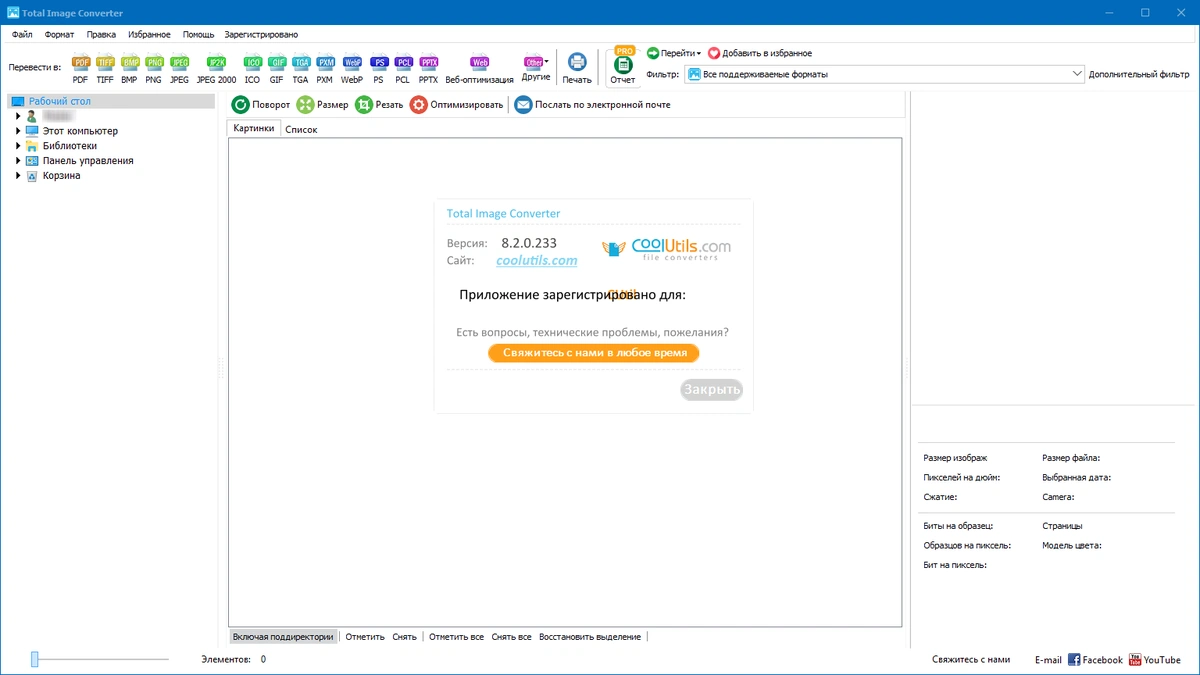This screenshot has height=675, width=1200.
Task: Open Другие formats dropdown
Action: 536,68
